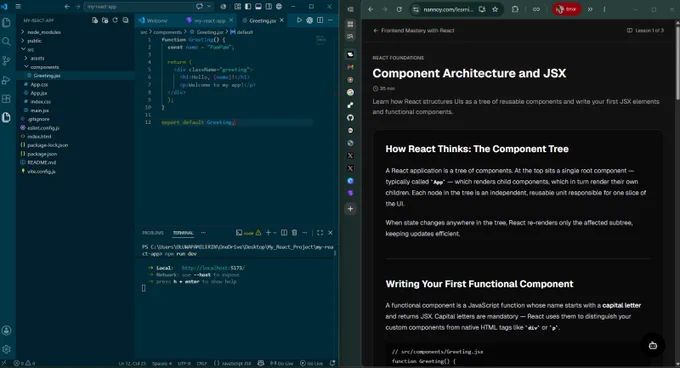Open App.css in the Explorer
The width and height of the screenshot is (680, 368).
click(39, 85)
